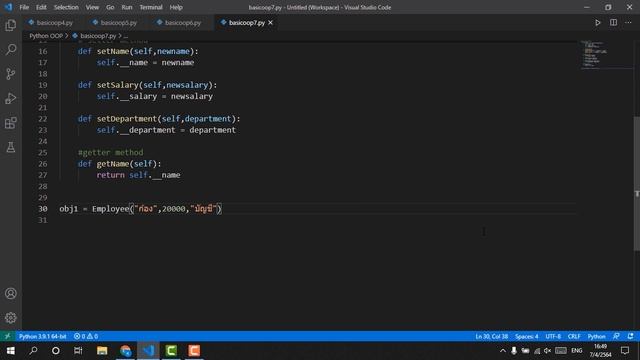This screenshot has width=640, height=360.
Task: Click return self.__name line
Action: [x=138, y=175]
